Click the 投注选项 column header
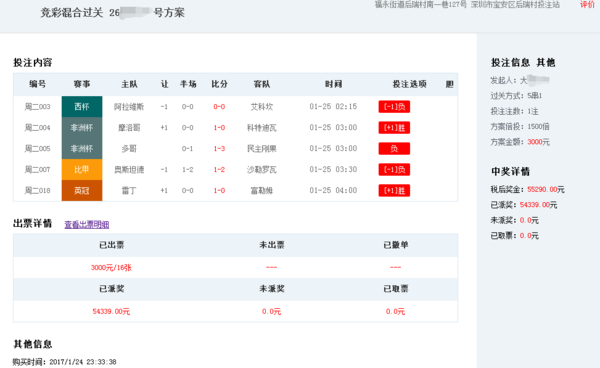Screen dimensions: 600x368 click(409, 84)
